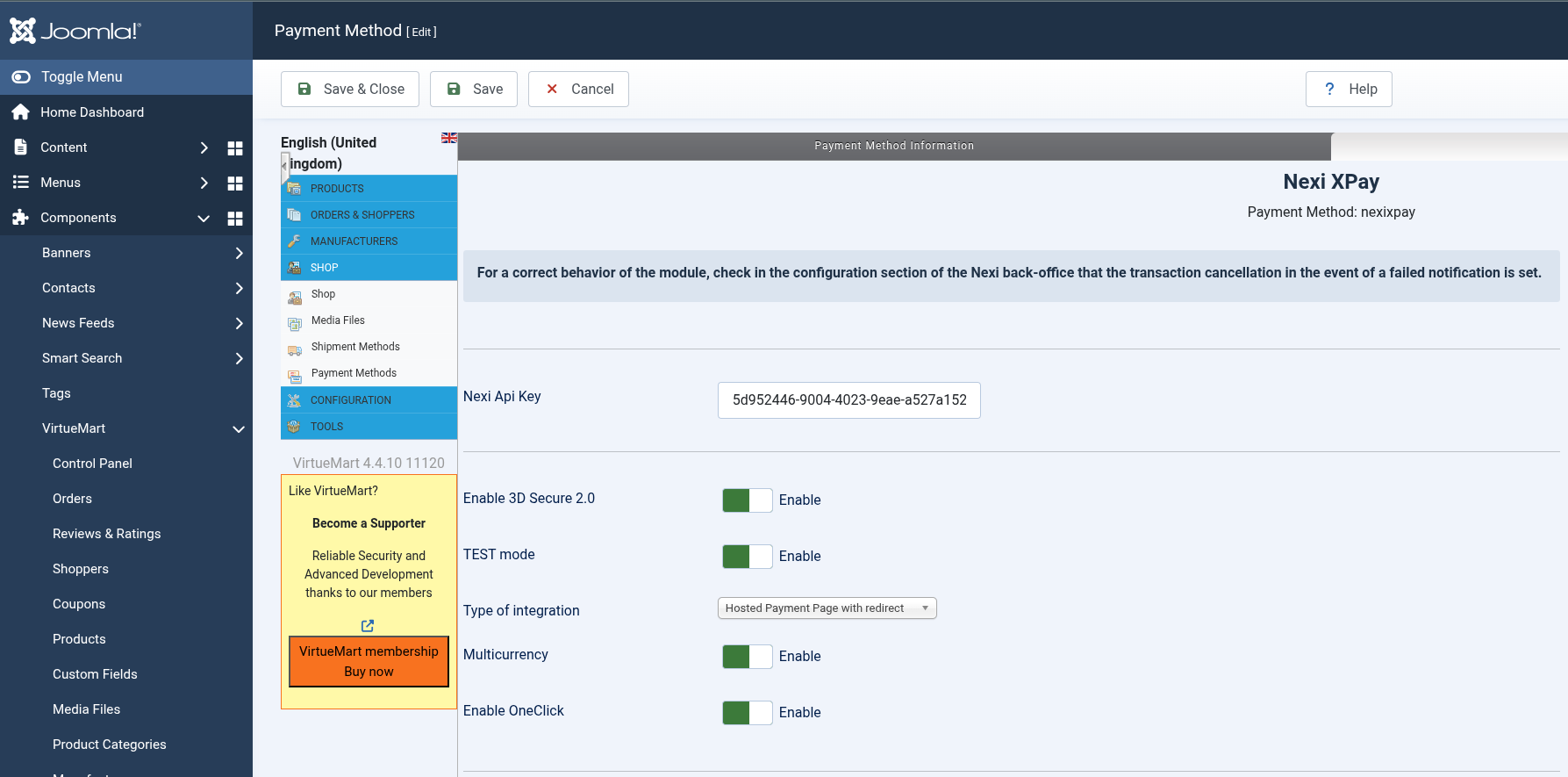Open the Become a Supporter link

369,523
